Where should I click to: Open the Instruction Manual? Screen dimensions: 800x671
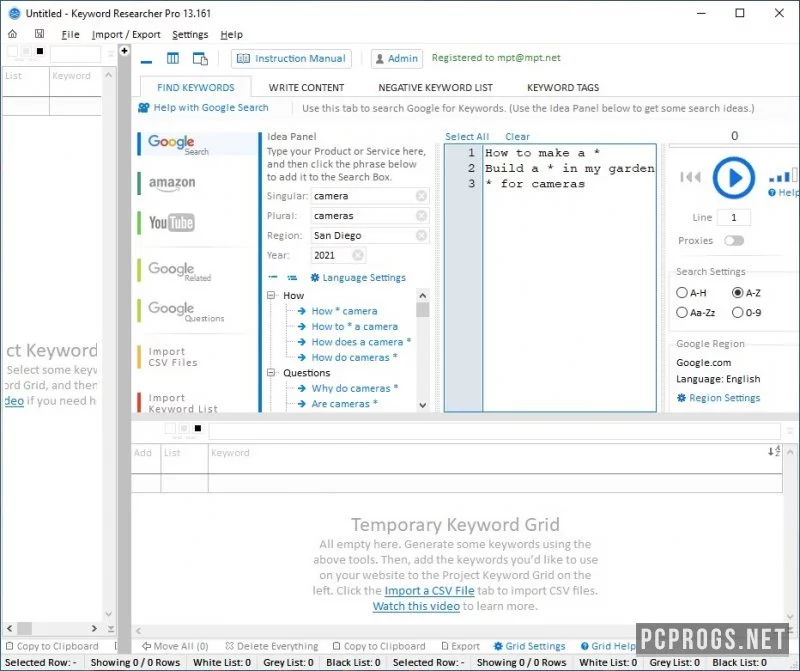coord(291,59)
